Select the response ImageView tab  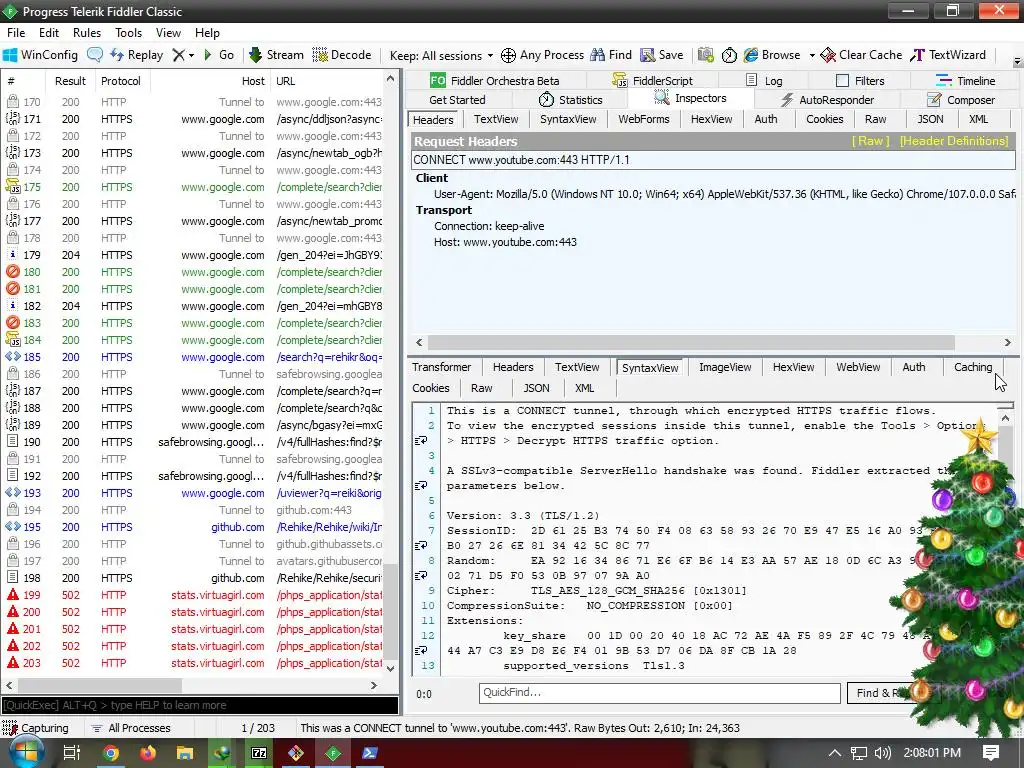pos(725,367)
